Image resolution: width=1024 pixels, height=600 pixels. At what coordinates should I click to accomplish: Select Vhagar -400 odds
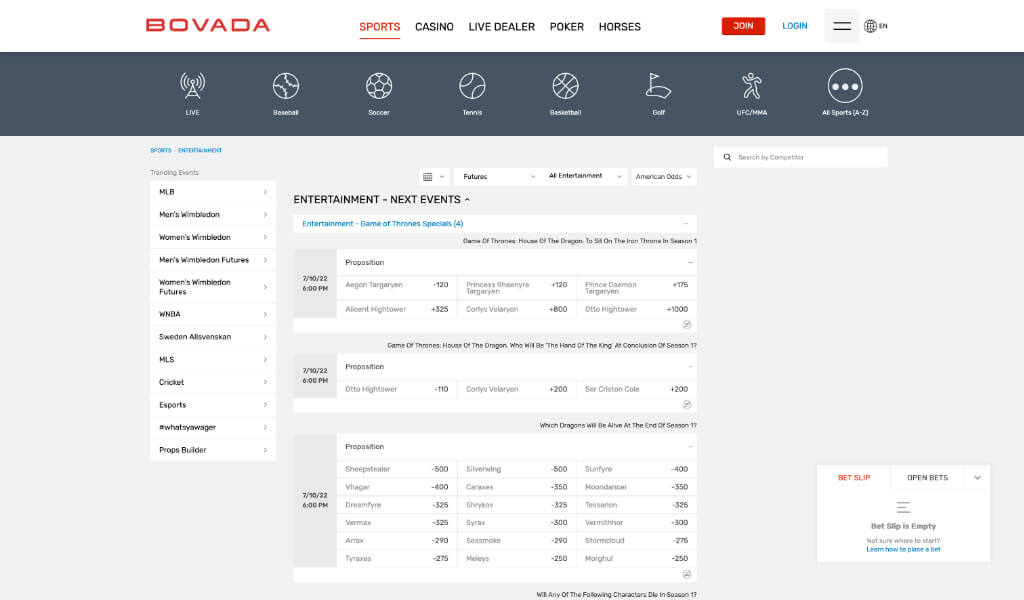(x=396, y=487)
